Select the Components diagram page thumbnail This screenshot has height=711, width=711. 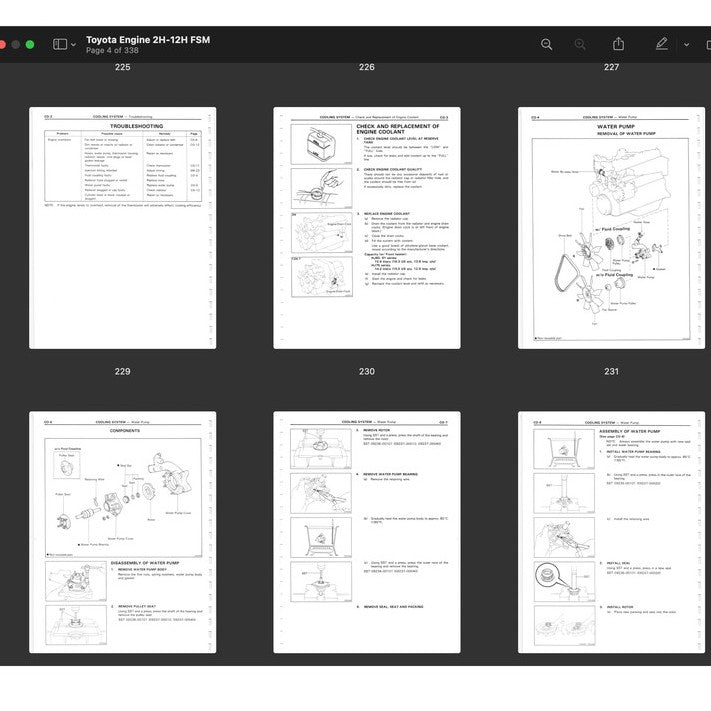tap(122, 532)
